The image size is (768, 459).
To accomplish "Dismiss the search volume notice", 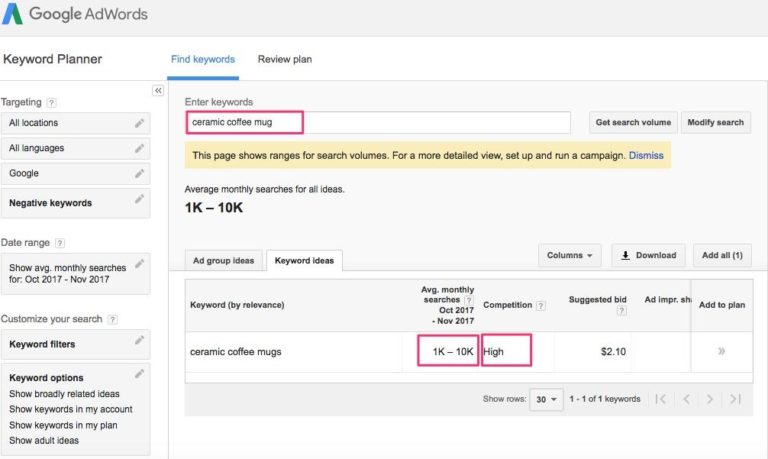I will point(645,156).
